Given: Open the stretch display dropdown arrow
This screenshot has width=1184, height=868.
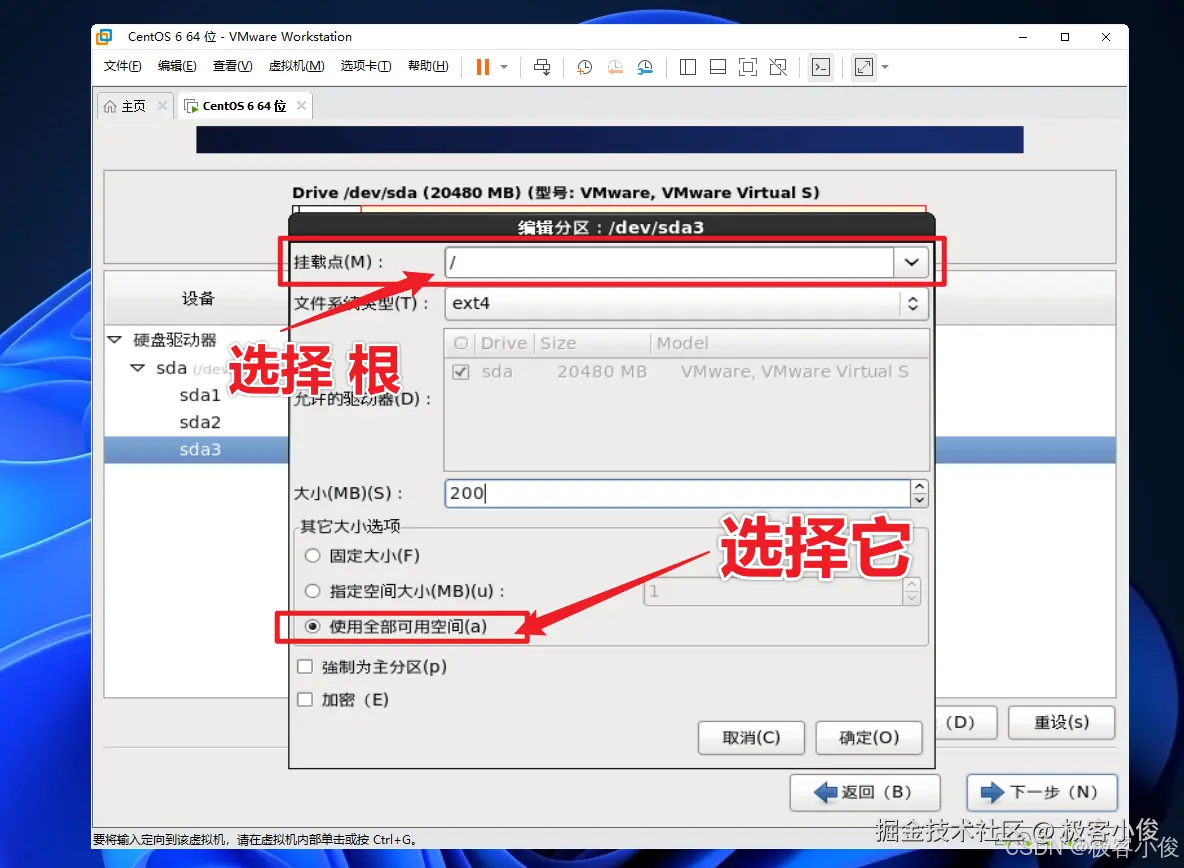Looking at the screenshot, I should (885, 67).
